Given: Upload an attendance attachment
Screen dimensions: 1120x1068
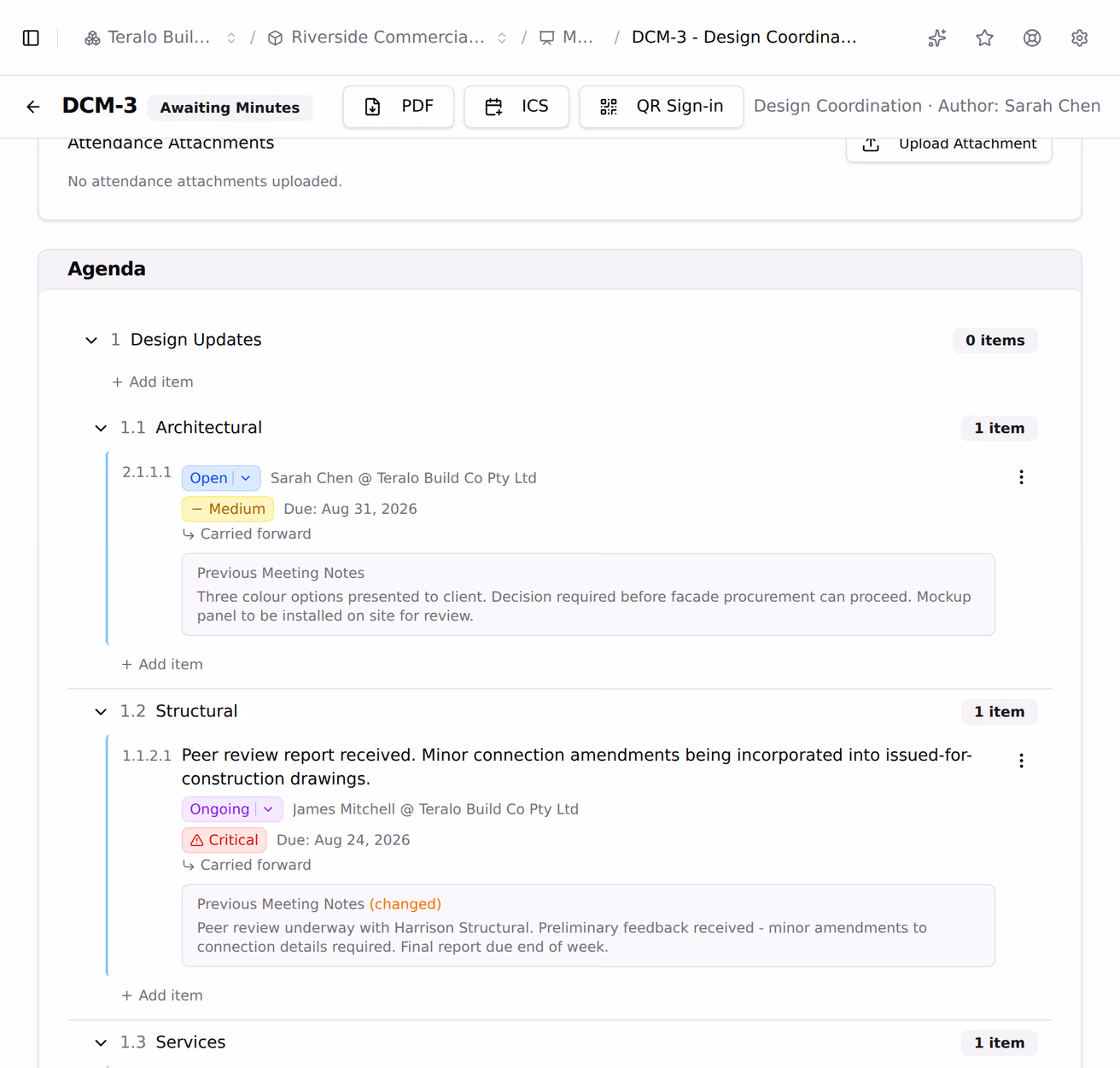Looking at the screenshot, I should (949, 144).
